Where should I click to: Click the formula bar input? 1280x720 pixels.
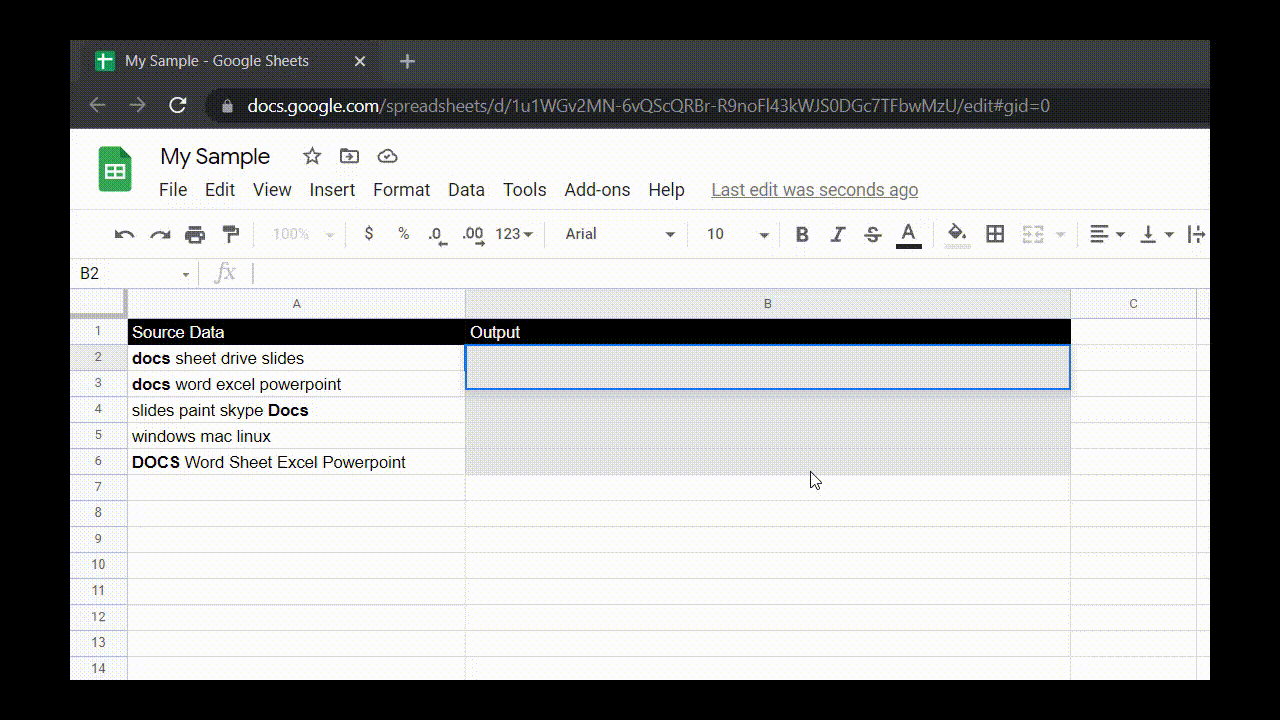pyautogui.click(x=728, y=274)
